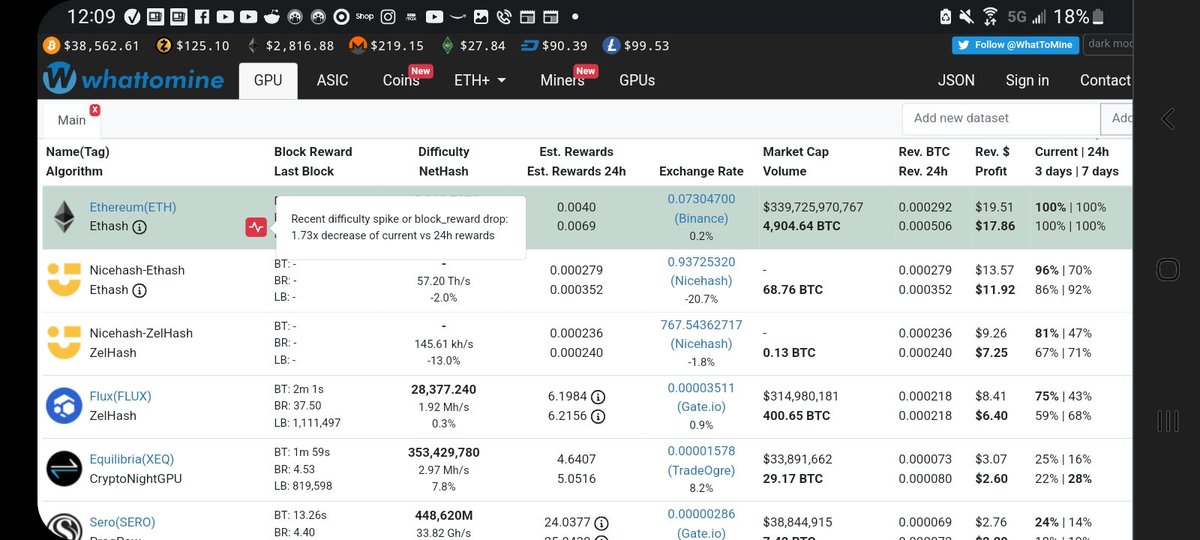
Task: Click the Add dataset button
Action: click(x=1117, y=118)
